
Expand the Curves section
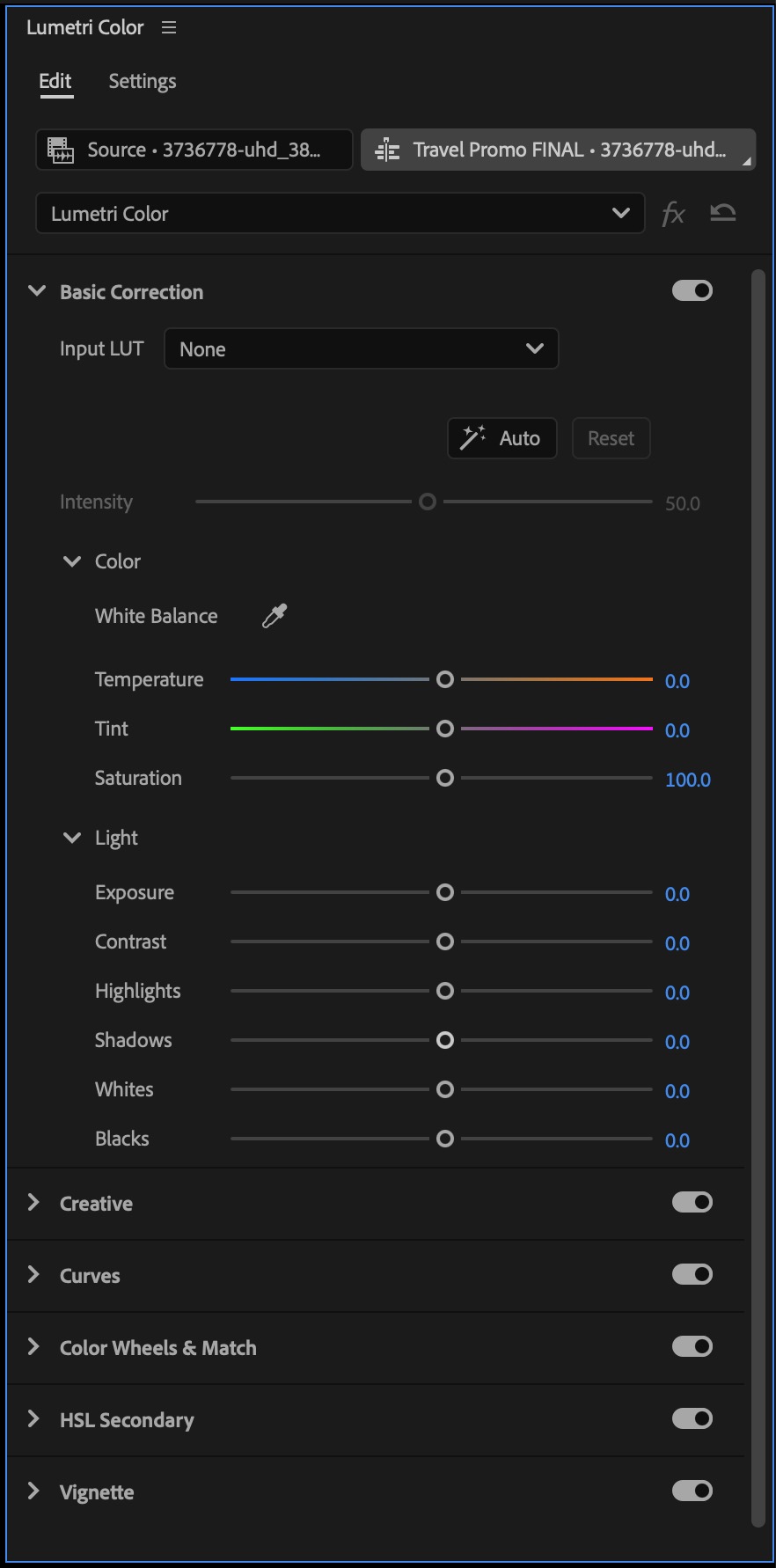point(33,1275)
